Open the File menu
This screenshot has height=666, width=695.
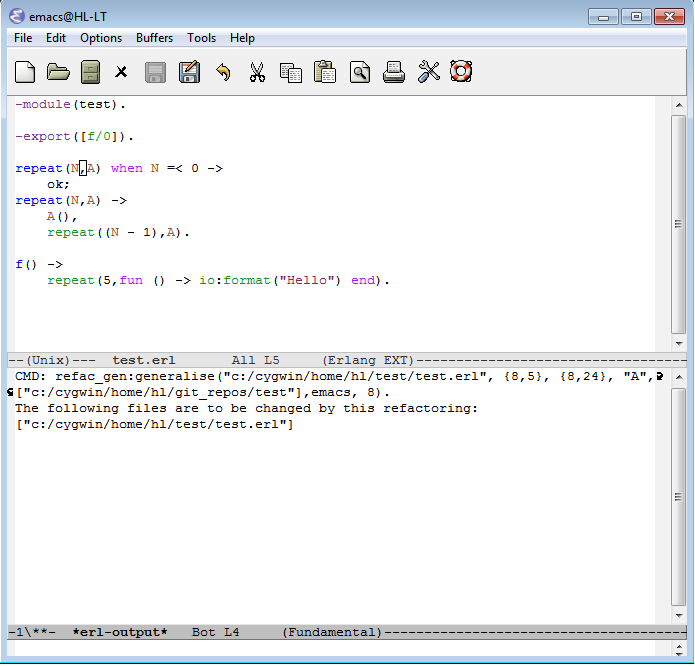(23, 38)
